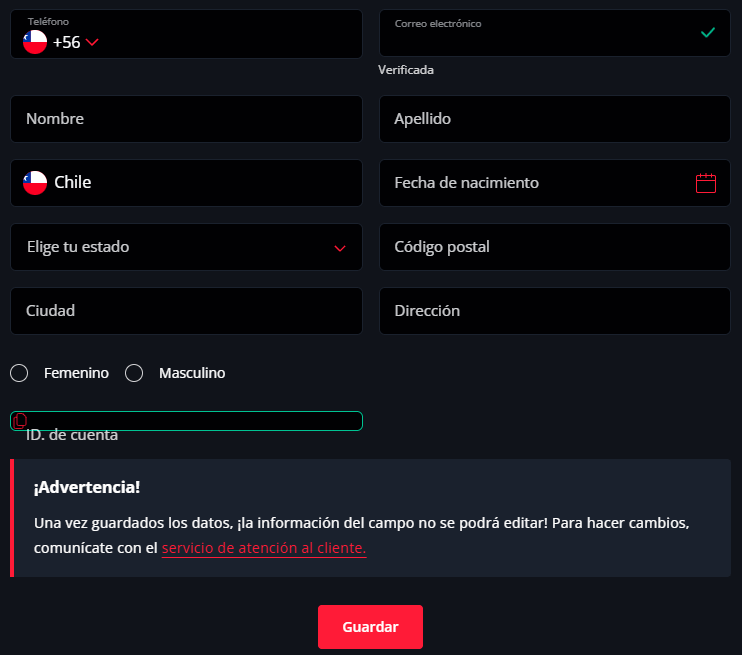
Task: Select the Masculino radio button
Action: [x=134, y=373]
